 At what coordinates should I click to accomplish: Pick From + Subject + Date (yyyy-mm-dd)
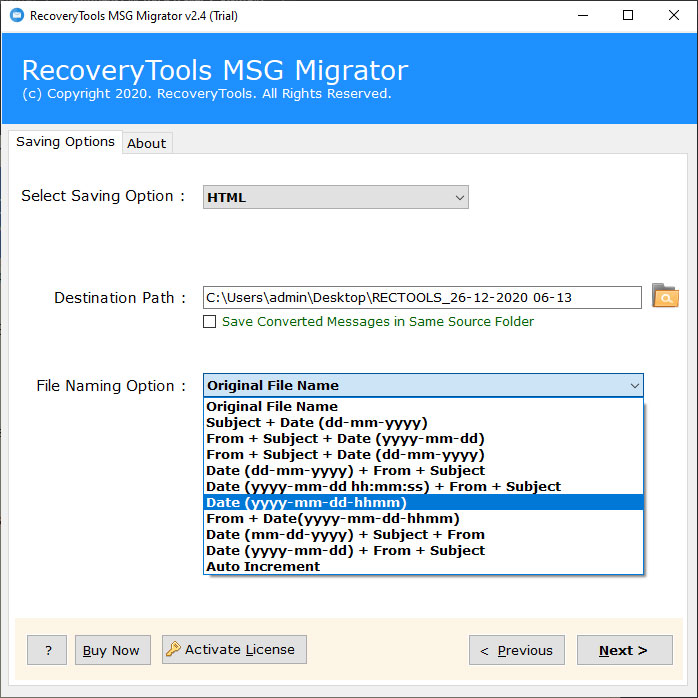[423, 438]
